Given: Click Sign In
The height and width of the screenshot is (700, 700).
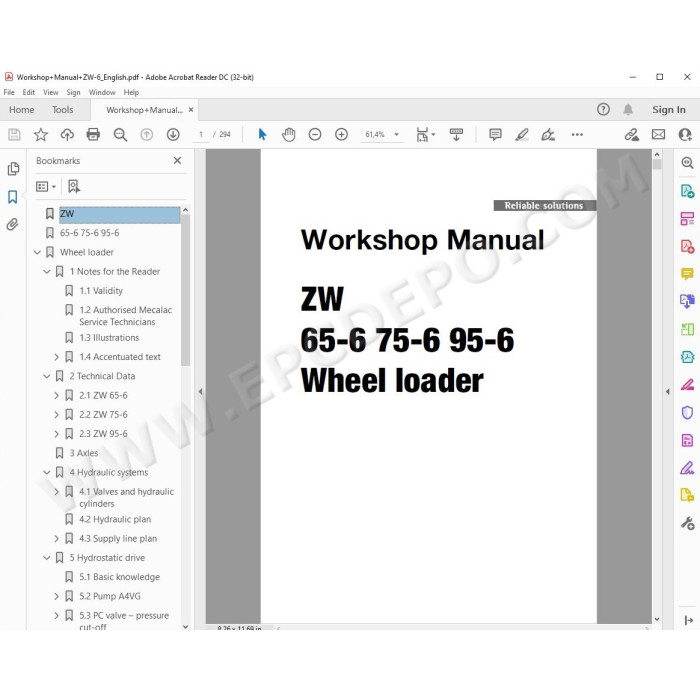Looking at the screenshot, I should point(668,109).
